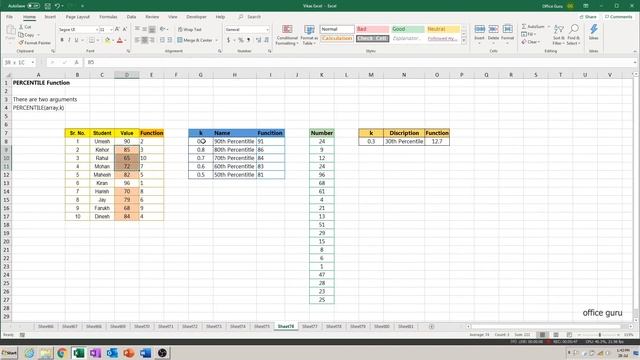Click the Cut icon in Clipboard
Image resolution: width=640 pixels, height=360 pixels.
[x=21, y=27]
